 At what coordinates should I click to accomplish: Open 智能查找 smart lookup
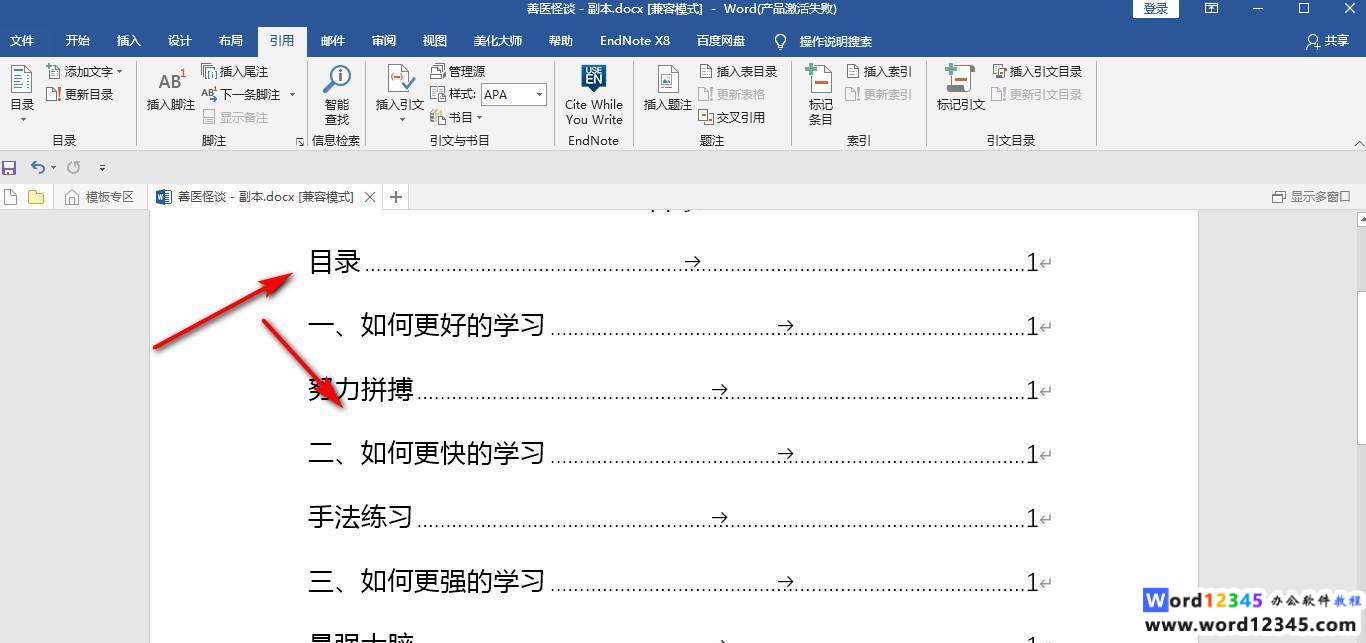click(x=337, y=95)
